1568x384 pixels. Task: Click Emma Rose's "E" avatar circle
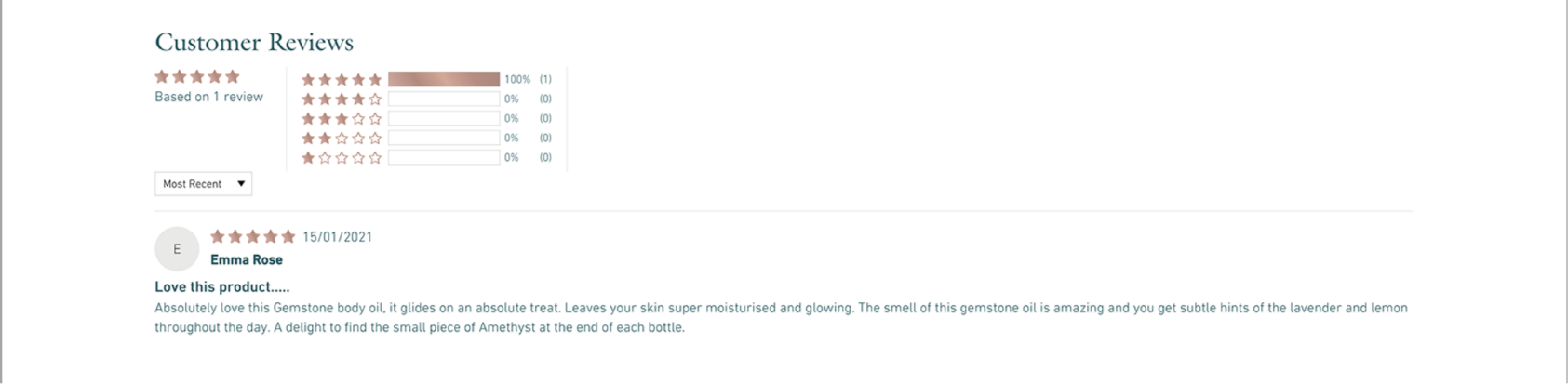177,249
